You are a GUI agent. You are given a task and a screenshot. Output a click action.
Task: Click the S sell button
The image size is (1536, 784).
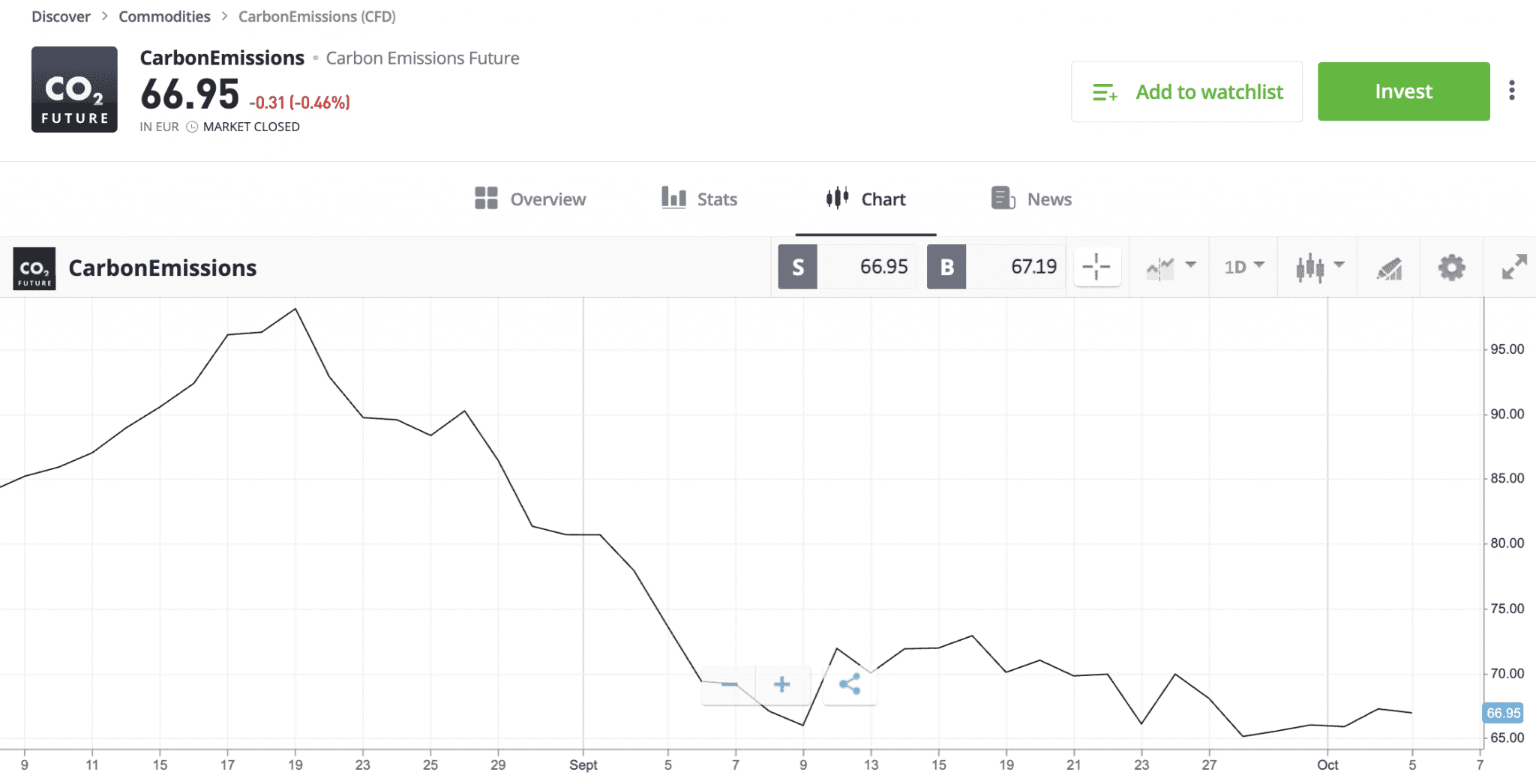click(x=797, y=267)
